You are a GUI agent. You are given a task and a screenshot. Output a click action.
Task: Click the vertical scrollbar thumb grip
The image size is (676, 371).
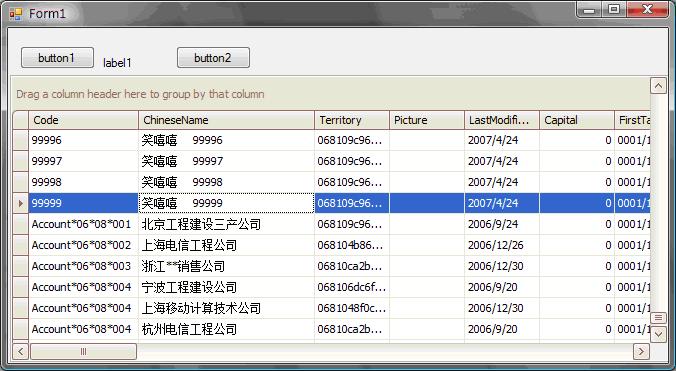click(x=658, y=318)
